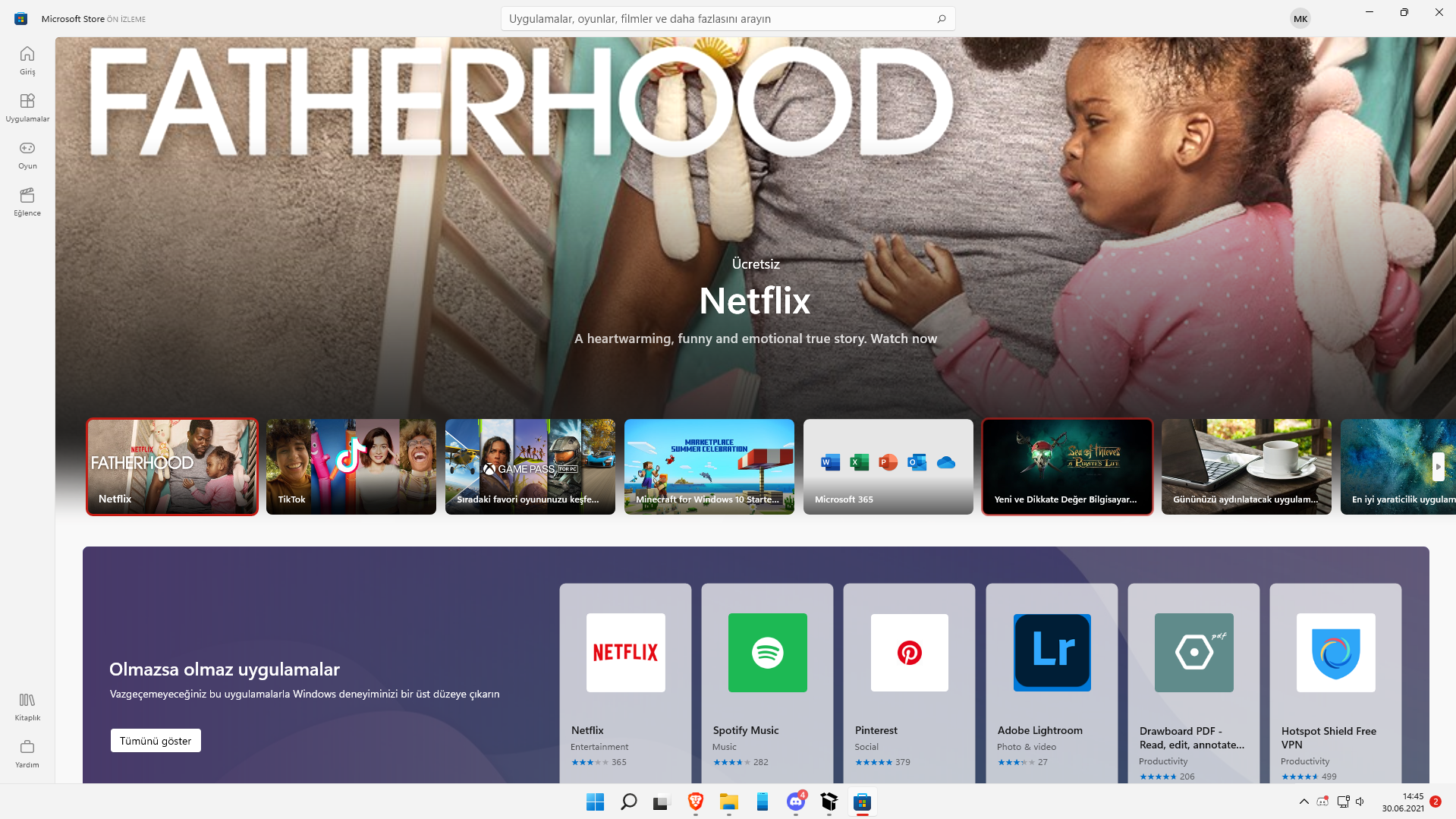Image resolution: width=1456 pixels, height=819 pixels.
Task: Open the MK profile account menu
Action: point(1300,19)
